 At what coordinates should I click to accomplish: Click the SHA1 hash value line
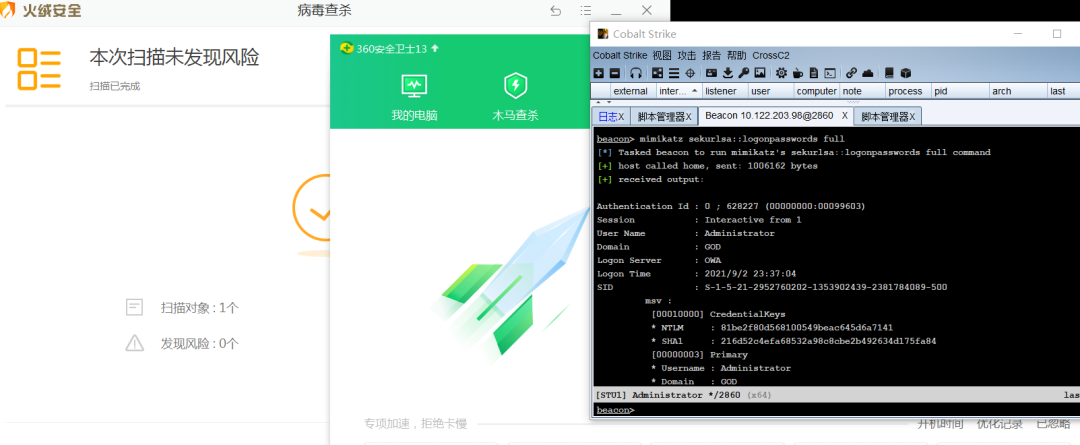pos(793,341)
